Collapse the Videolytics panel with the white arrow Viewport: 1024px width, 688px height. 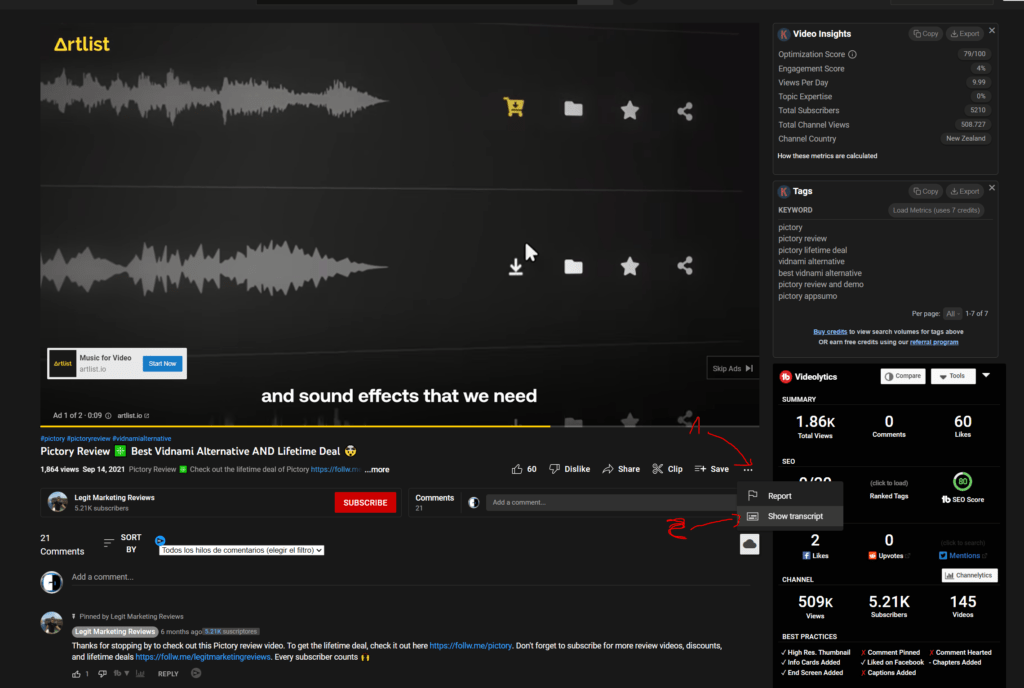[x=986, y=375]
